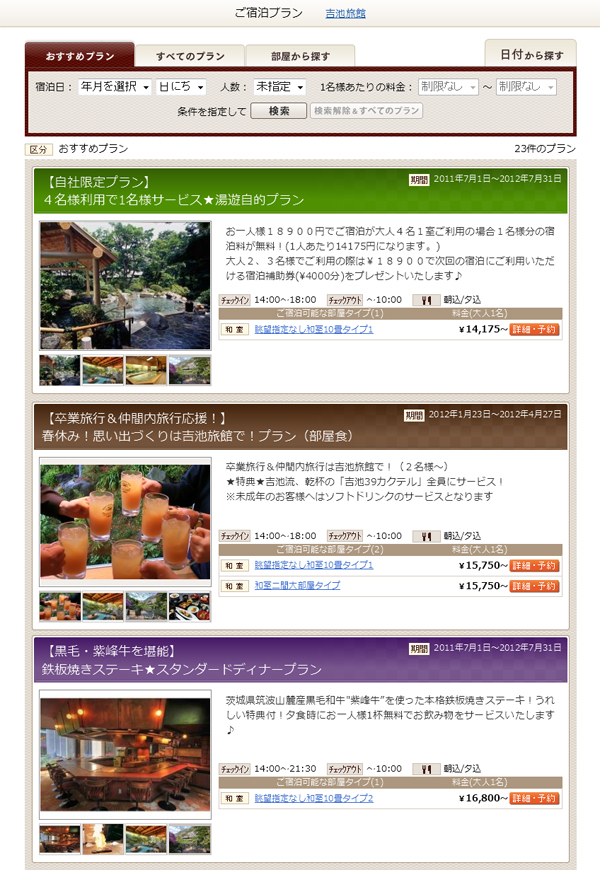Open 眺望指定なし和室10畳タイプ2 room link

tap(313, 799)
